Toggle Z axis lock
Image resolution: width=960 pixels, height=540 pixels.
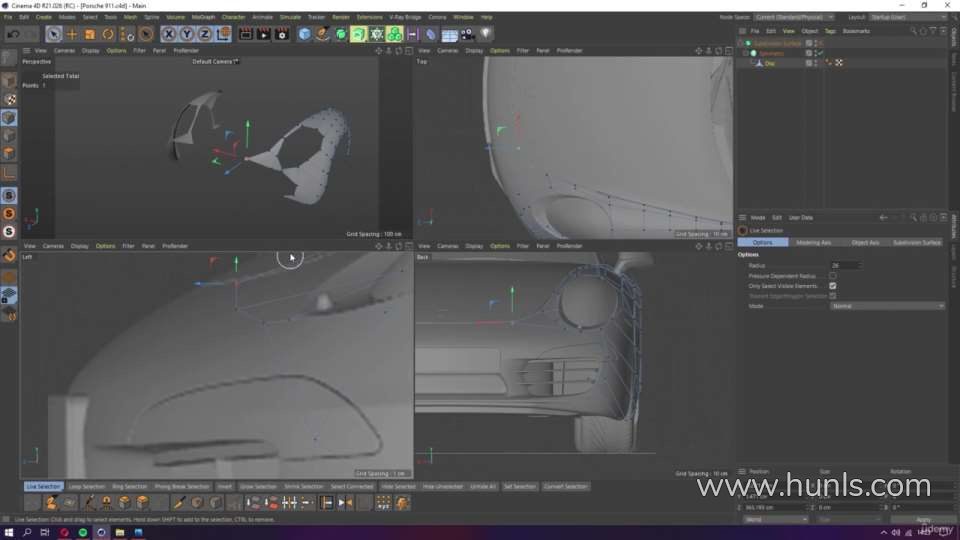tap(204, 34)
